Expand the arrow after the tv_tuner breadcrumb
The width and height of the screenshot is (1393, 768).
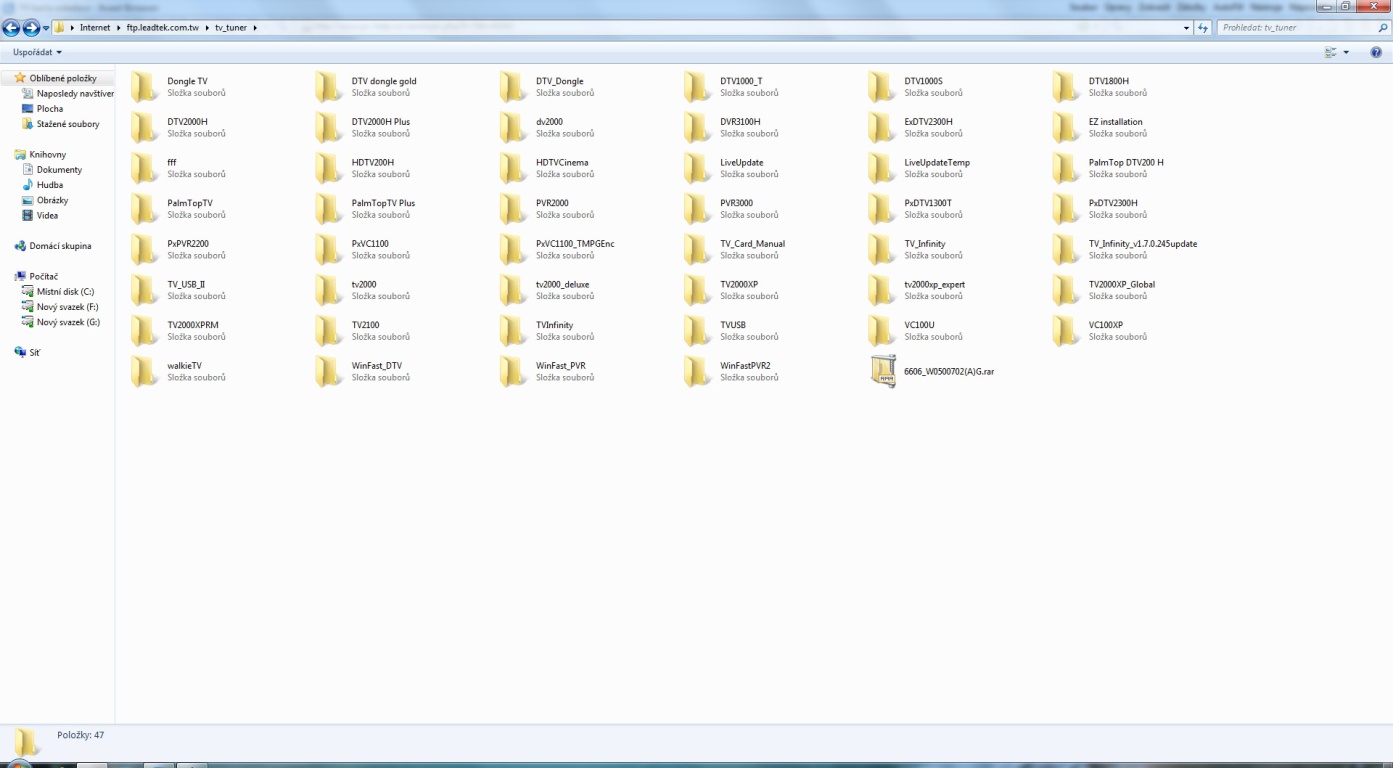pyautogui.click(x=255, y=28)
